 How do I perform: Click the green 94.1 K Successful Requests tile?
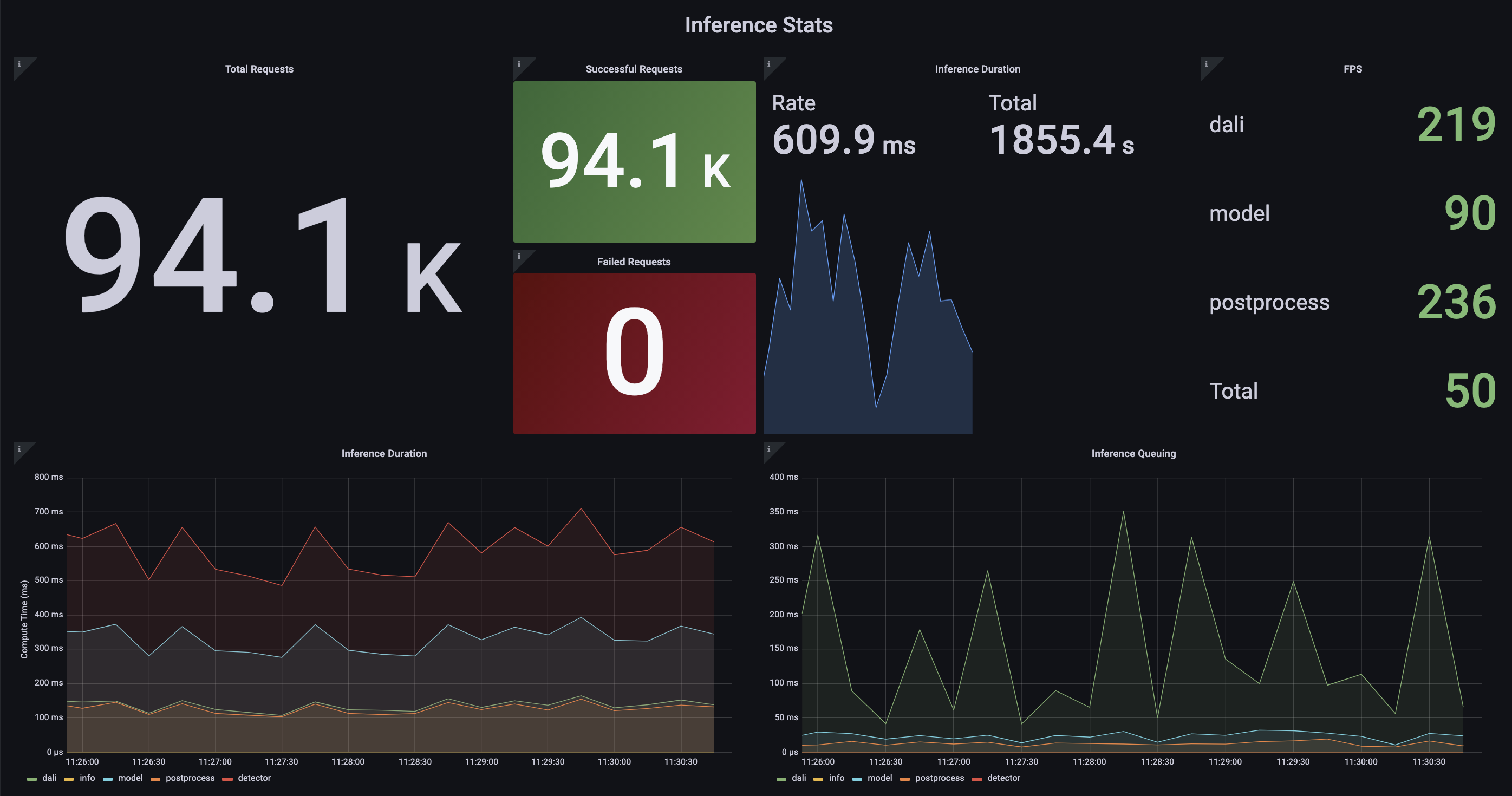click(x=635, y=161)
